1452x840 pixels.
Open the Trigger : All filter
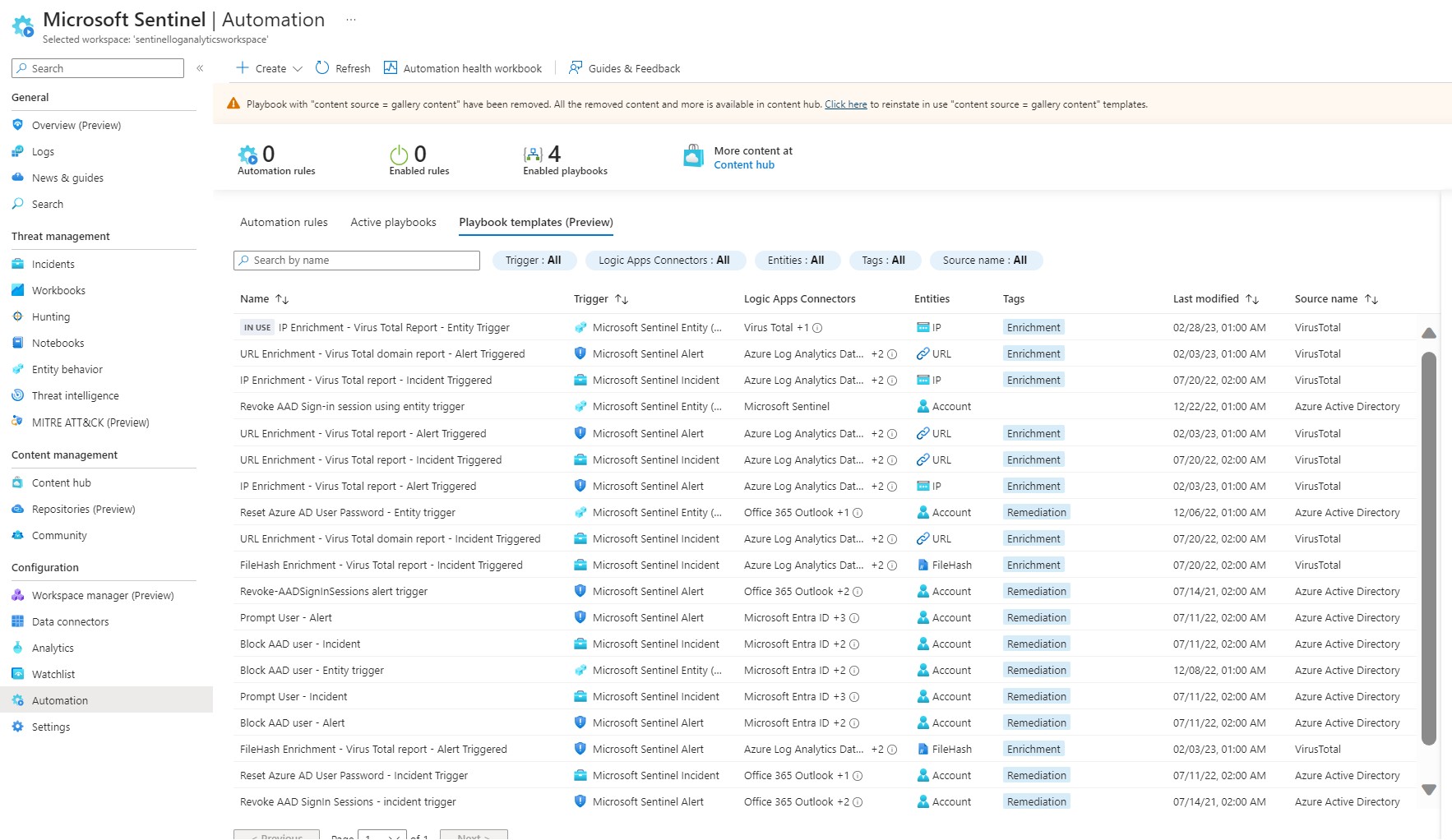pos(534,261)
